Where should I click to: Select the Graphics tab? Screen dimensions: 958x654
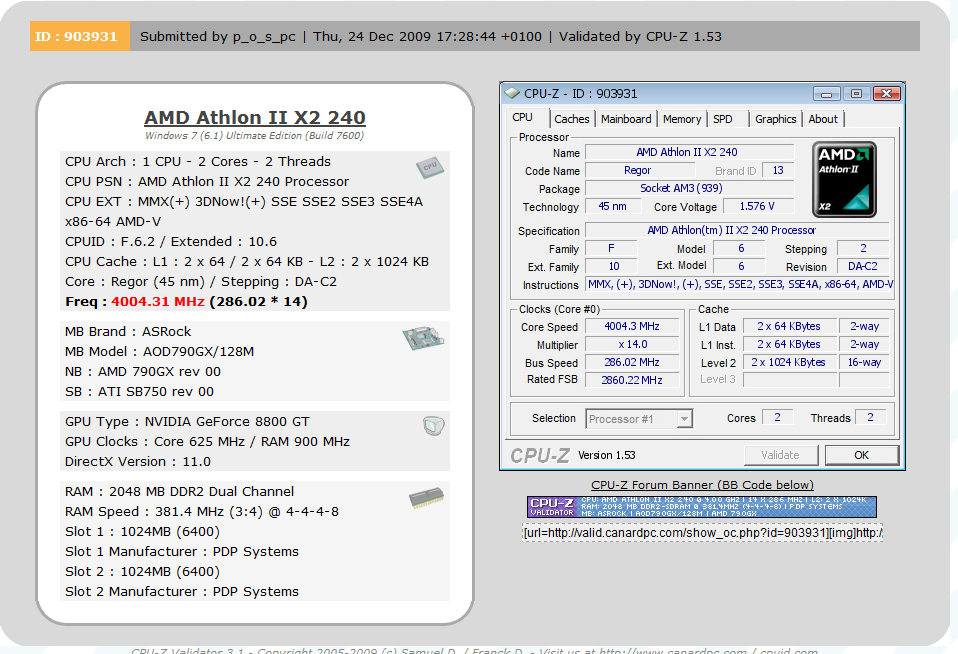(775, 118)
